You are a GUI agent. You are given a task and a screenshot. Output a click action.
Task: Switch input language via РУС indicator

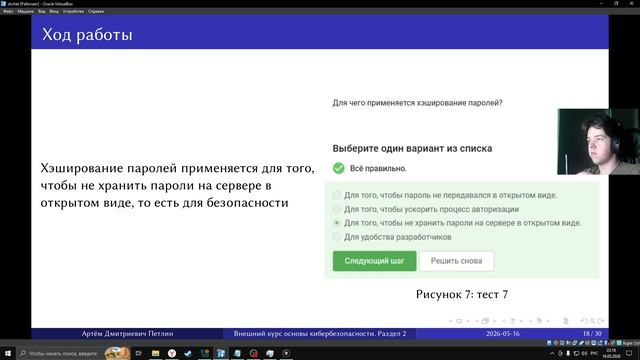(x=594, y=353)
